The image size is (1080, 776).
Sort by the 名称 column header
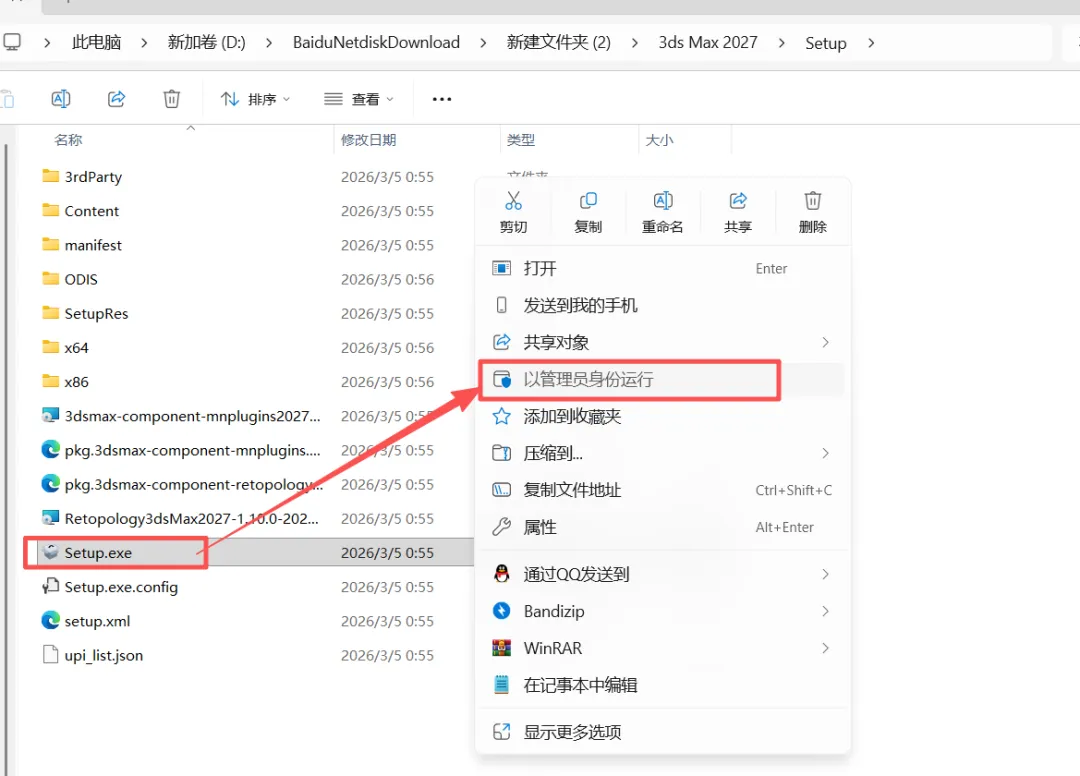tap(68, 140)
